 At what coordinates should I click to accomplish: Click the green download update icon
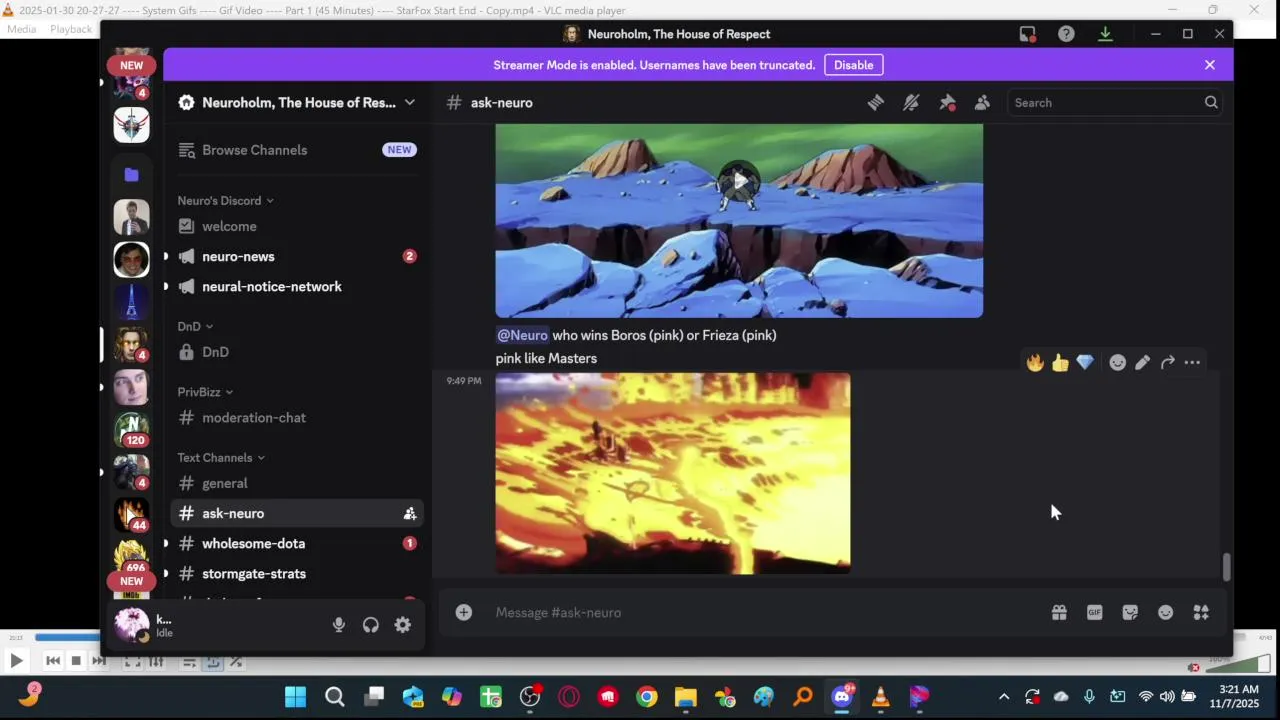pyautogui.click(x=1105, y=34)
